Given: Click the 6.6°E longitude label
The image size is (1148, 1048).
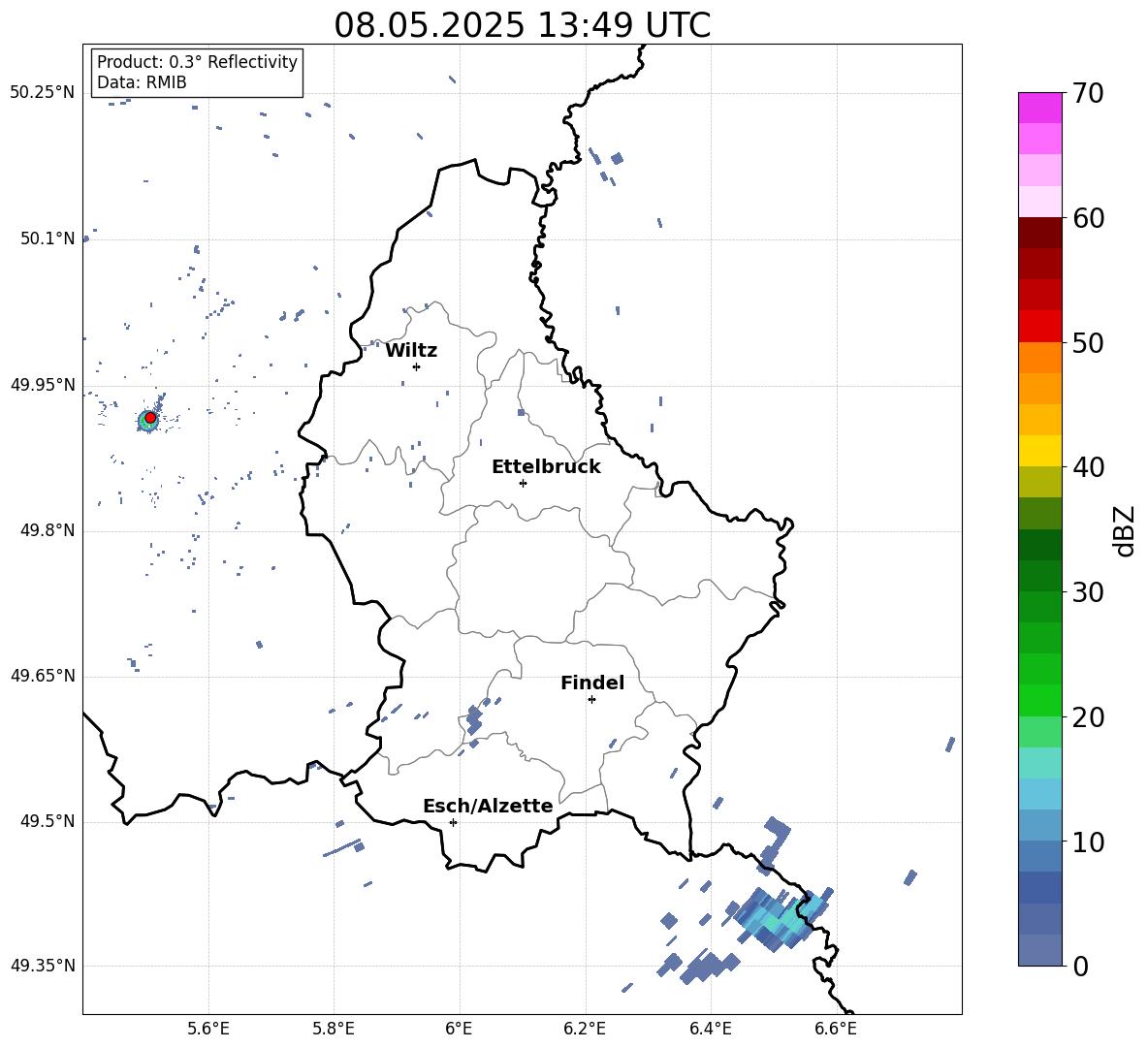Looking at the screenshot, I should tap(836, 1029).
